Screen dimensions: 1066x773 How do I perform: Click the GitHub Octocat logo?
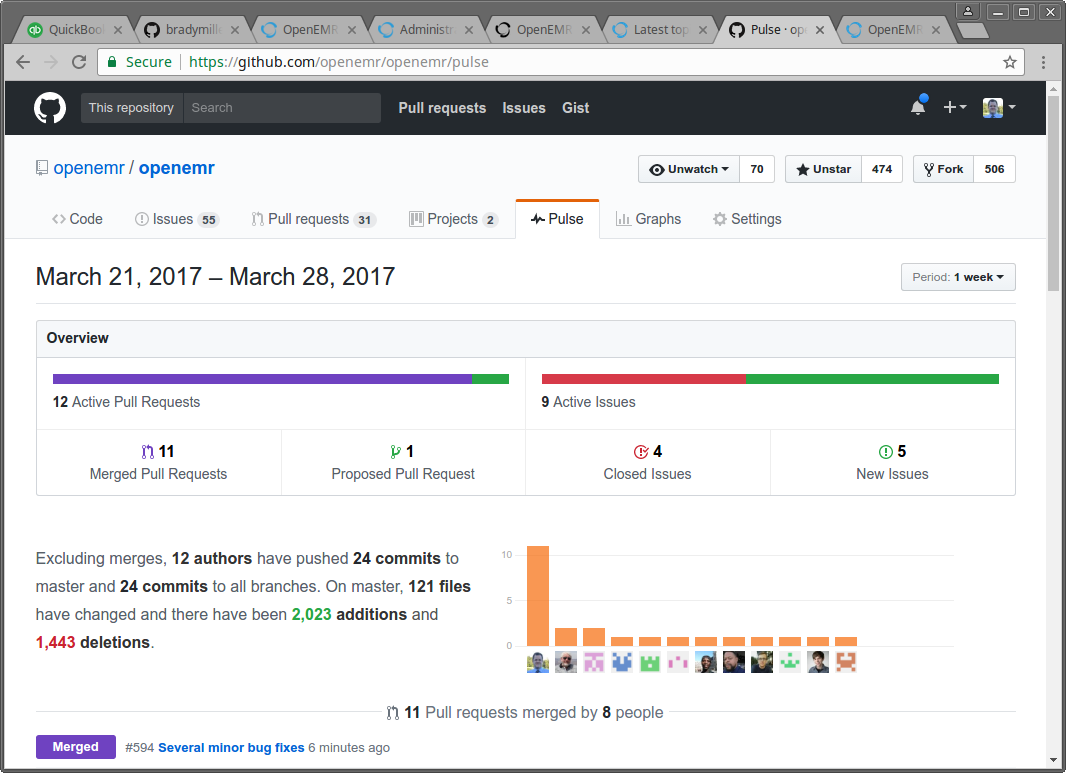click(x=50, y=107)
